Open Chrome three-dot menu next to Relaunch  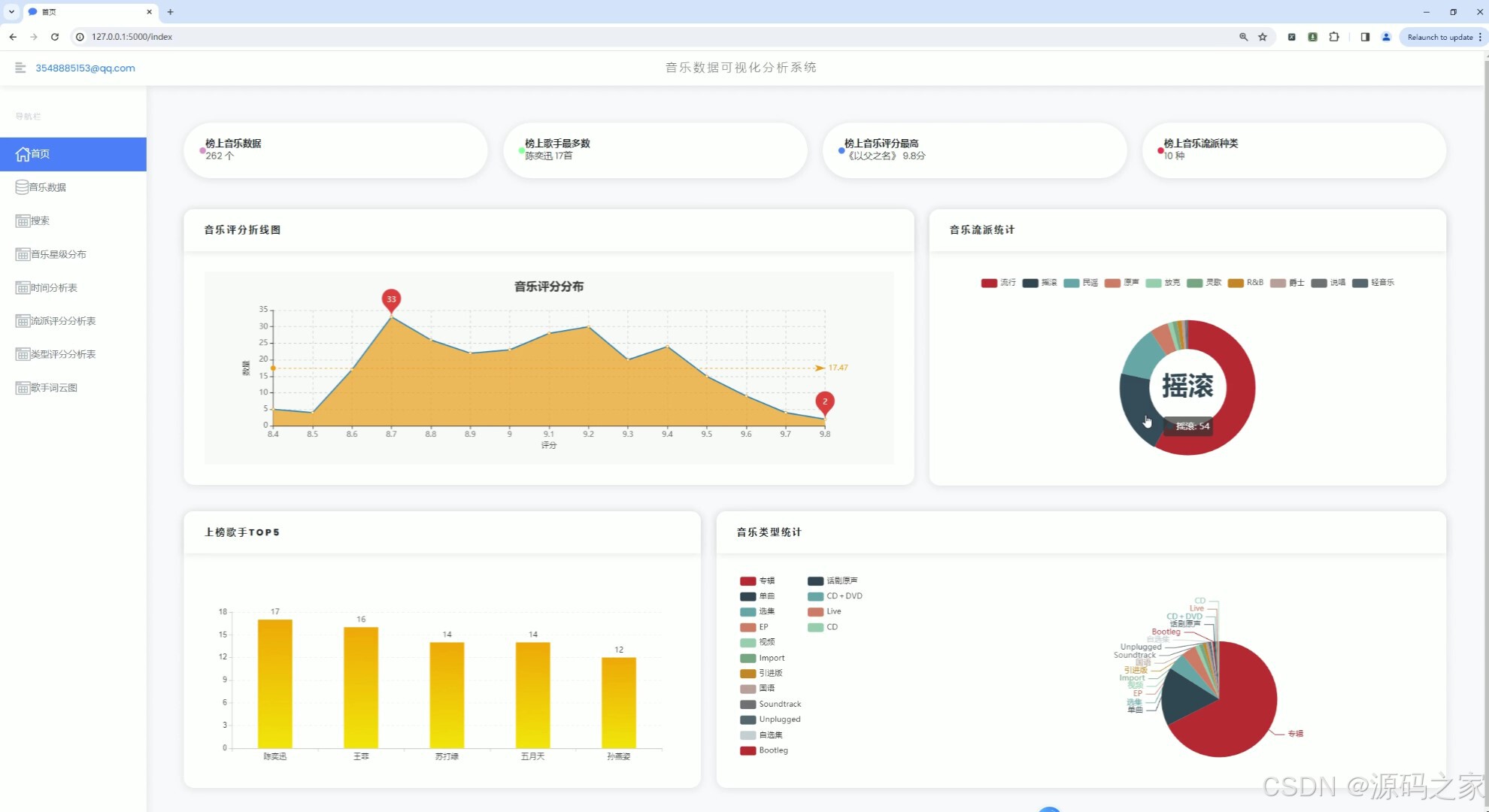click(1480, 37)
